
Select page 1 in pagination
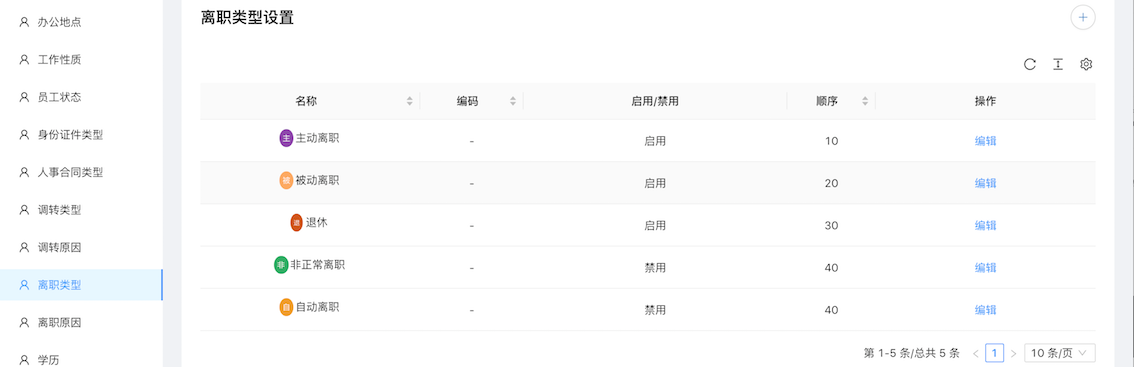click(x=994, y=353)
